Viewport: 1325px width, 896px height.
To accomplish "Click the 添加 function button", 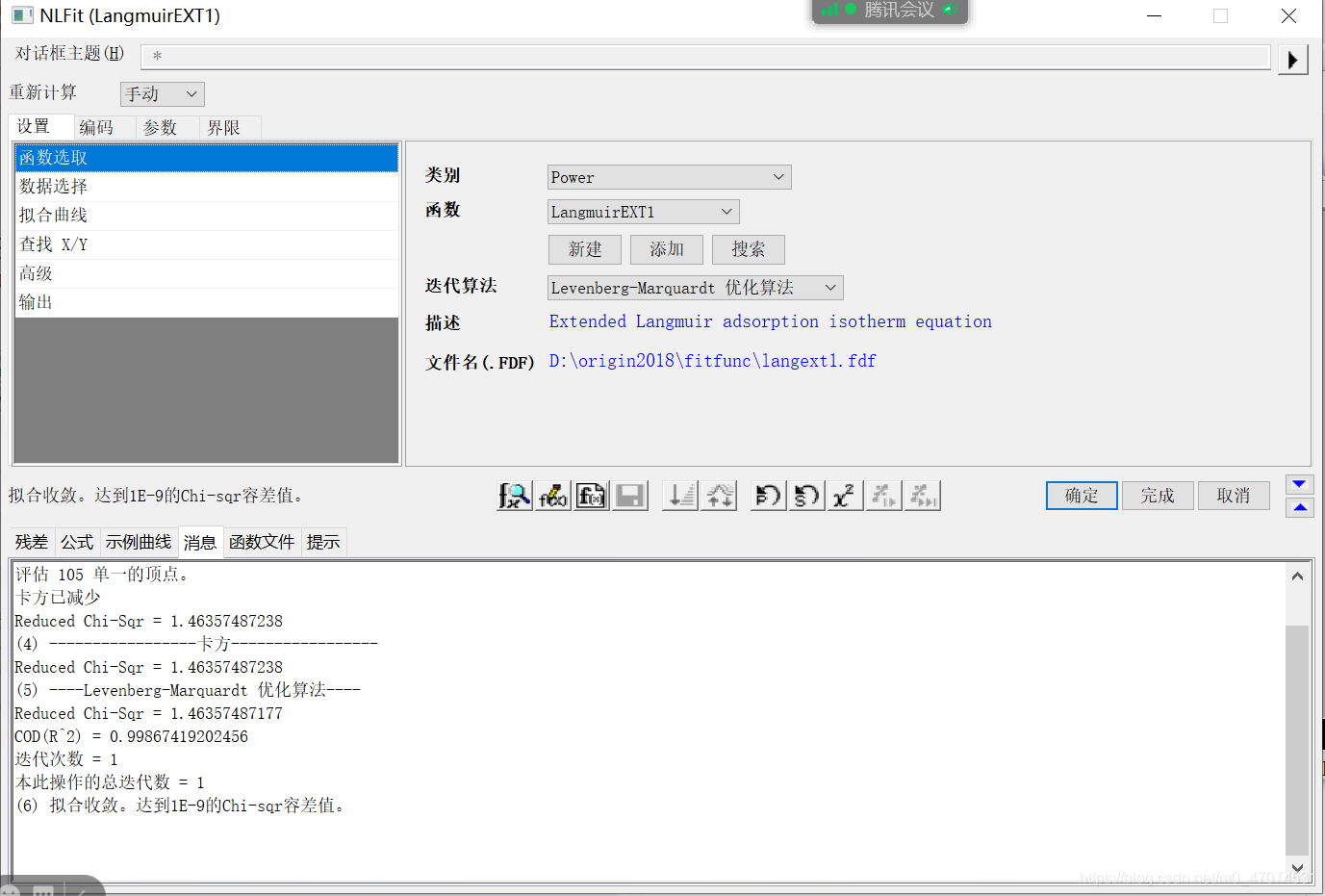I will (667, 249).
